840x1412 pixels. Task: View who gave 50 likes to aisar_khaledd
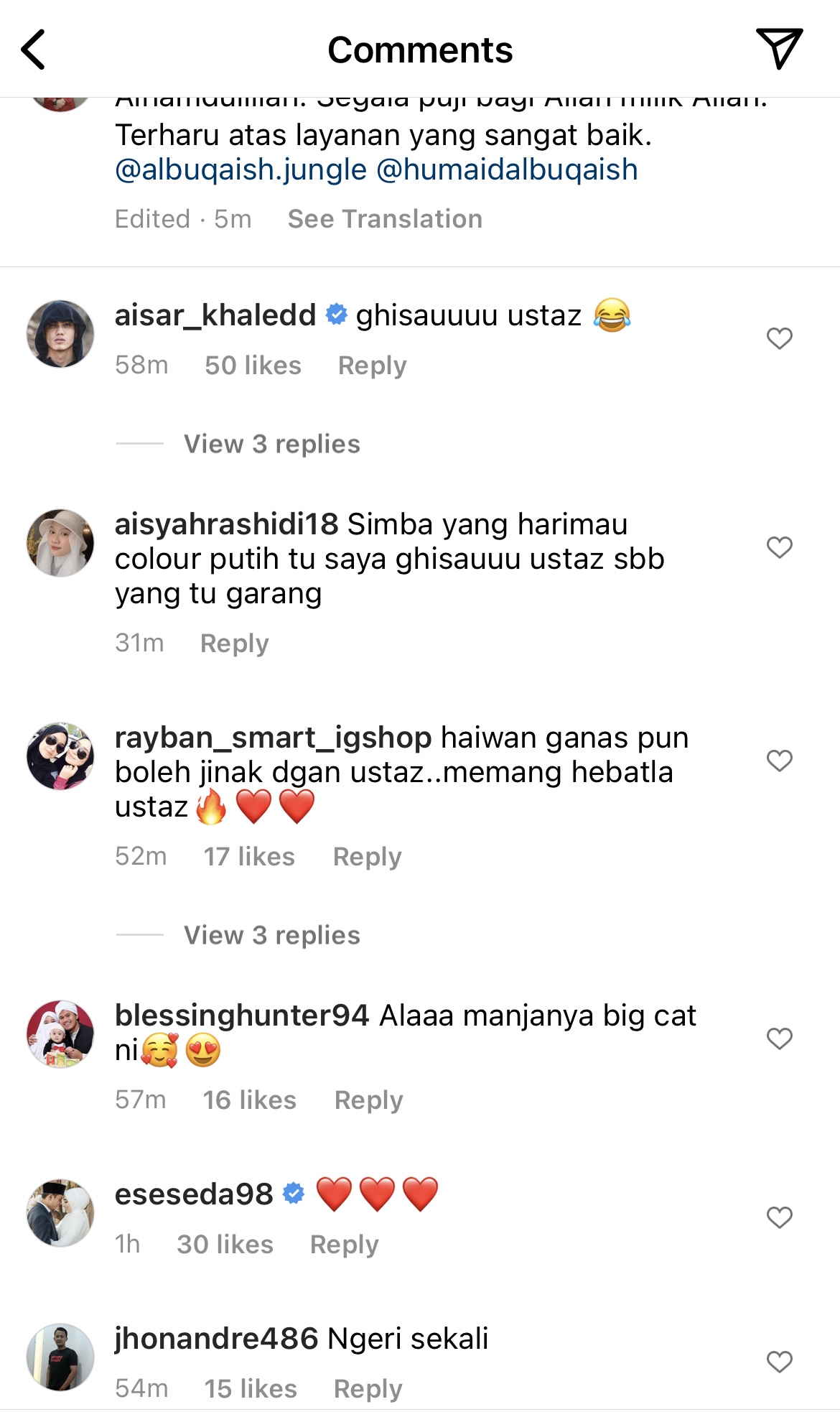pyautogui.click(x=253, y=366)
